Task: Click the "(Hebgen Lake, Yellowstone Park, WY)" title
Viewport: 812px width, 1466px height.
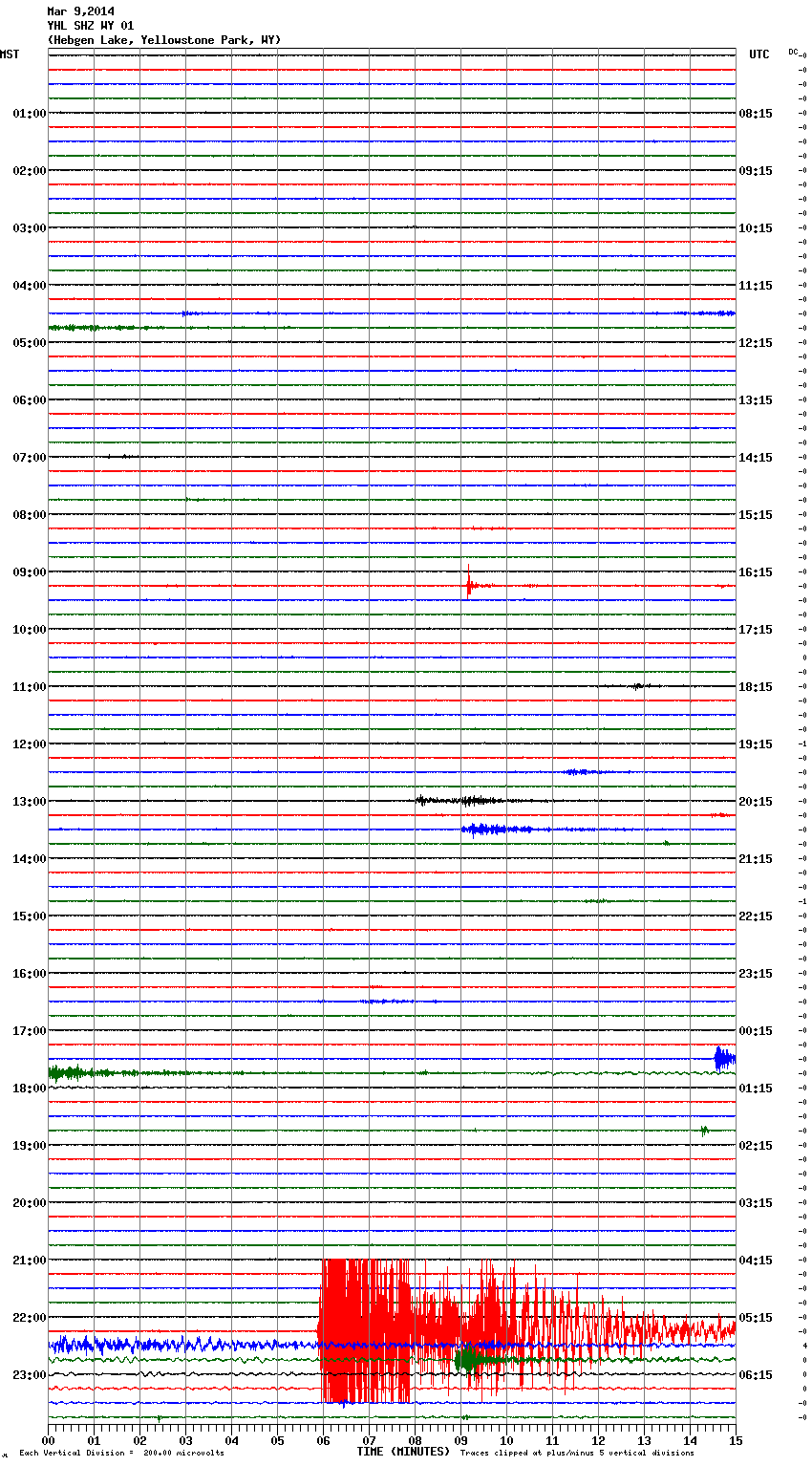Action: [x=164, y=40]
